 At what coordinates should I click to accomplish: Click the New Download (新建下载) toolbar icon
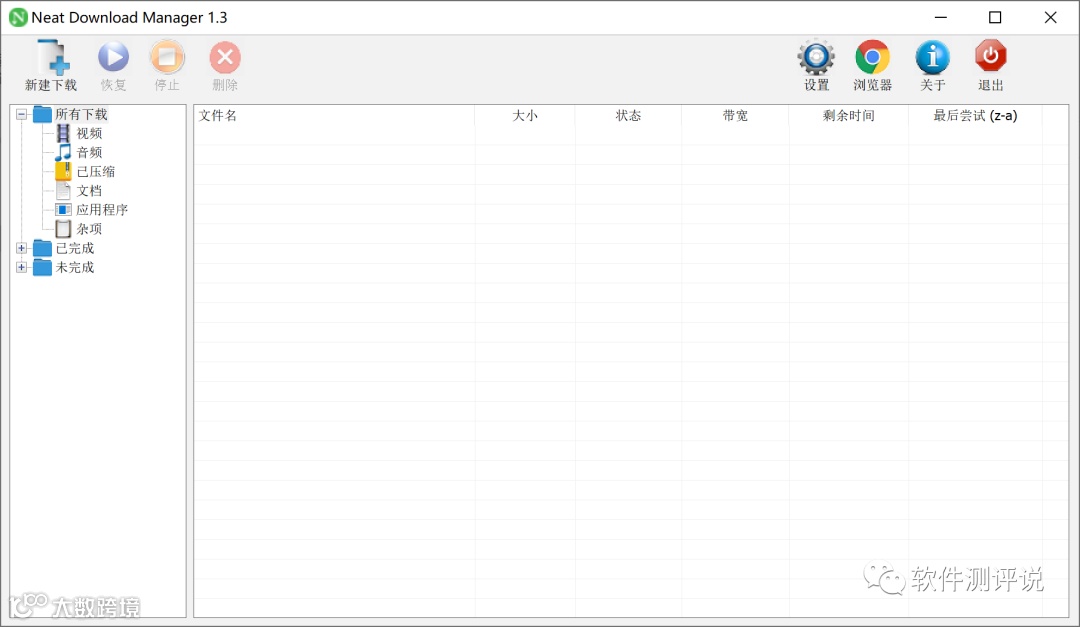(x=53, y=56)
